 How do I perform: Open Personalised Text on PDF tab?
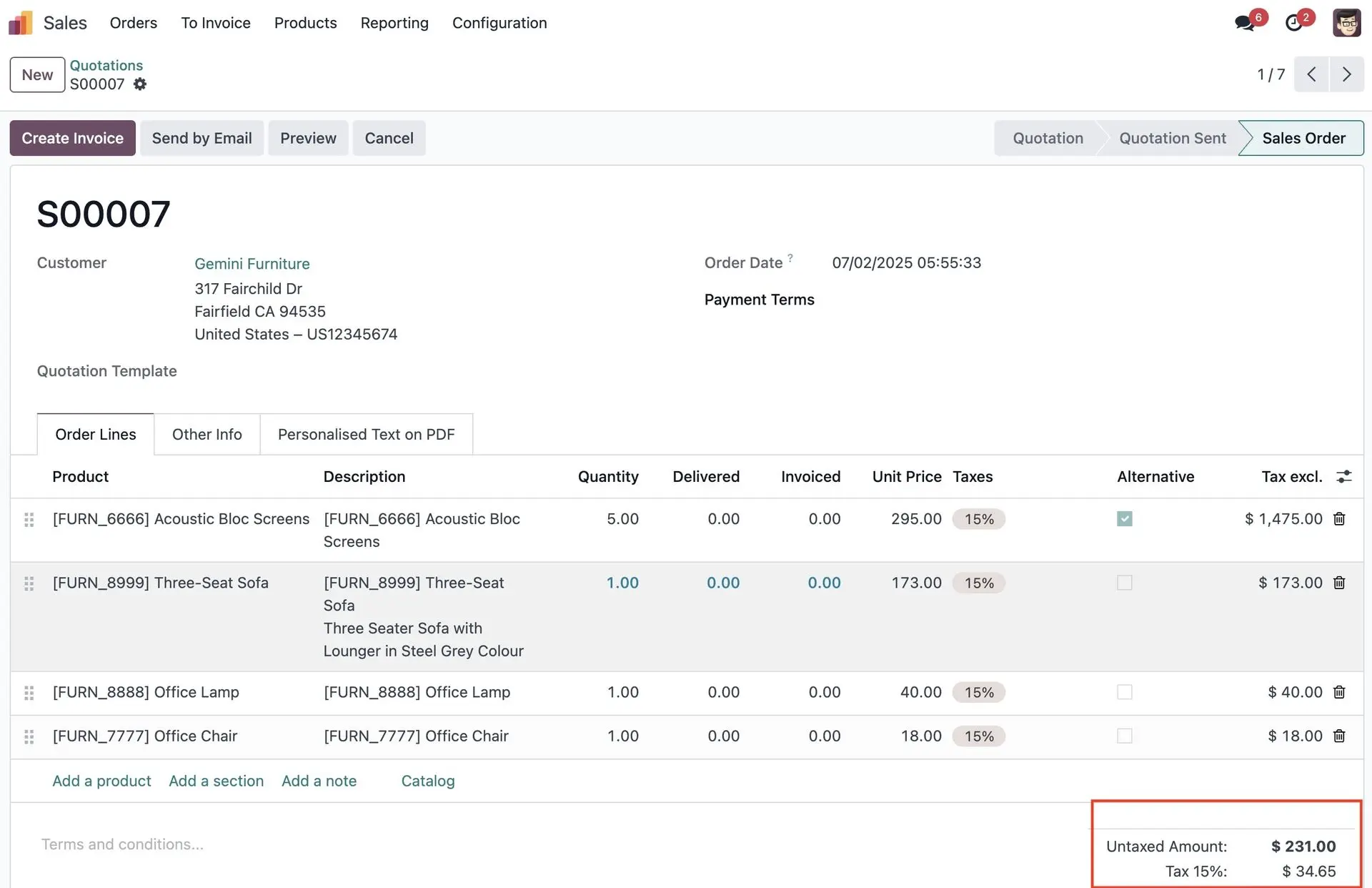pyautogui.click(x=366, y=435)
